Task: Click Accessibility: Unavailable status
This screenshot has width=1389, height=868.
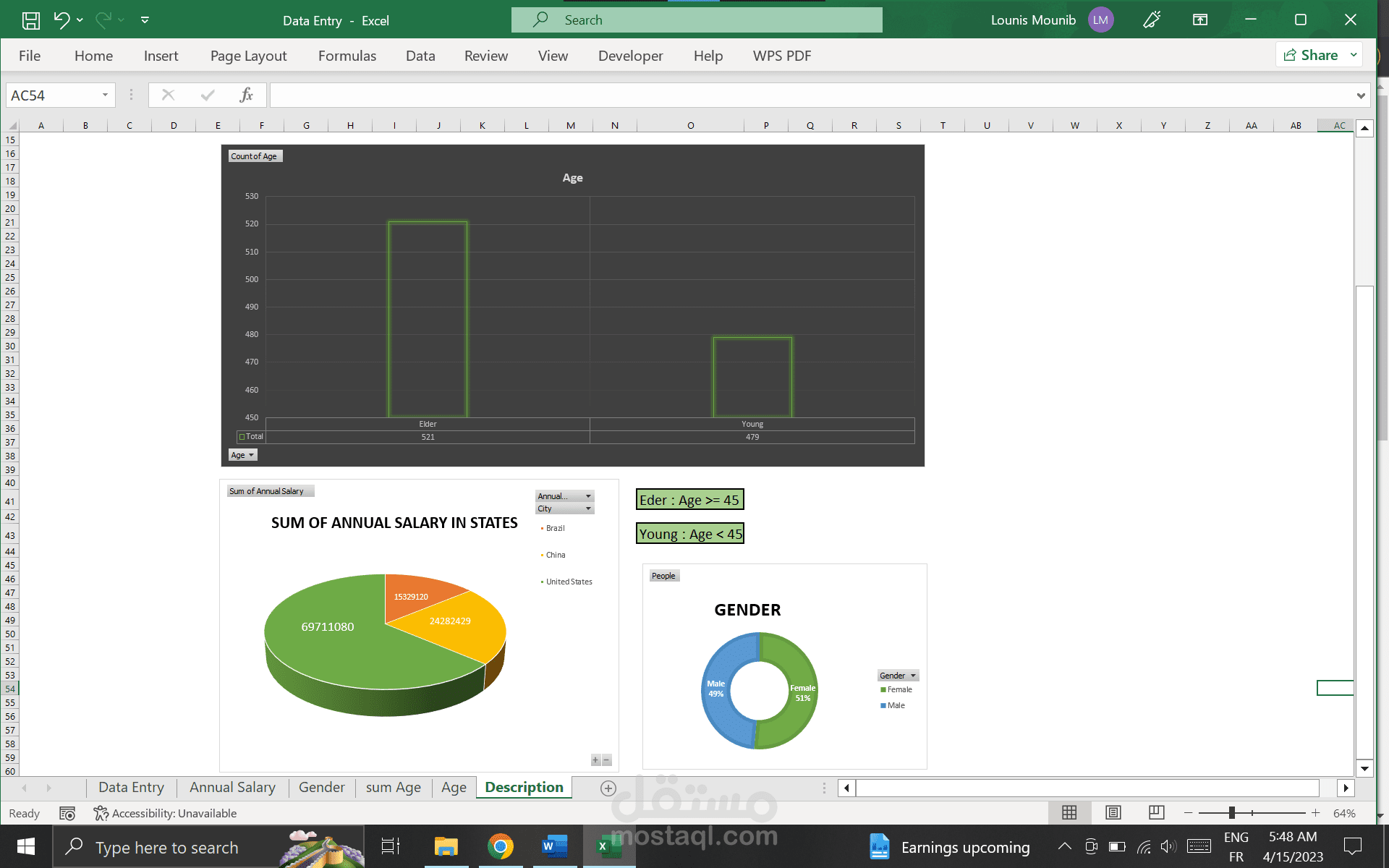Action: tap(165, 814)
